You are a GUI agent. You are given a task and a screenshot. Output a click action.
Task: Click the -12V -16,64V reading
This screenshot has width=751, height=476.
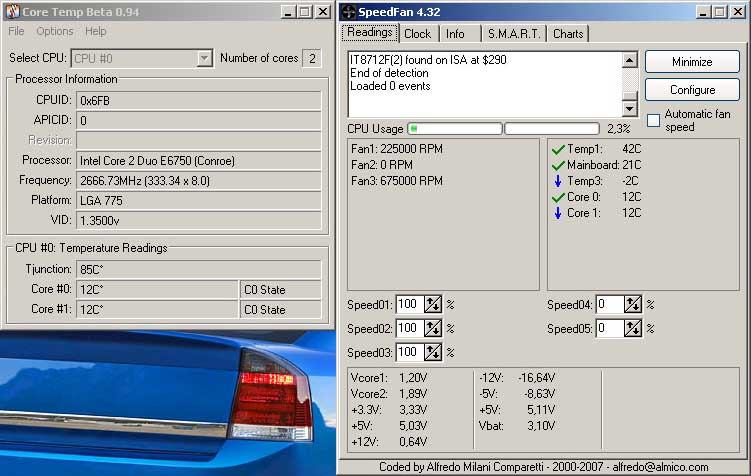[x=517, y=378]
